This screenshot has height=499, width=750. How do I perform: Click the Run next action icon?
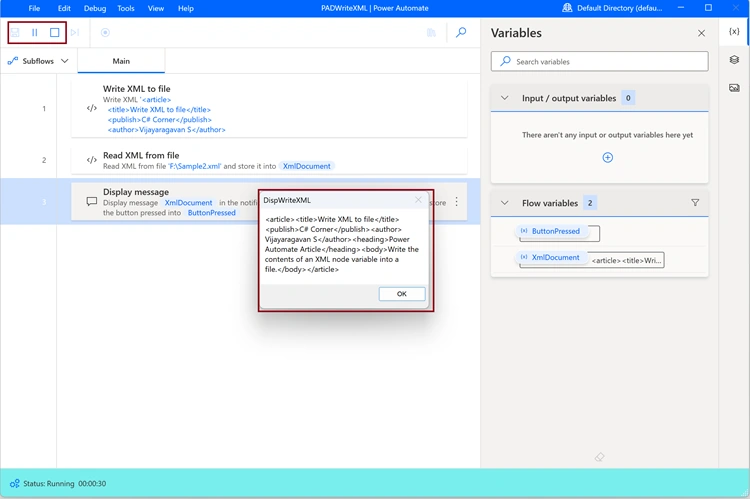pos(75,33)
